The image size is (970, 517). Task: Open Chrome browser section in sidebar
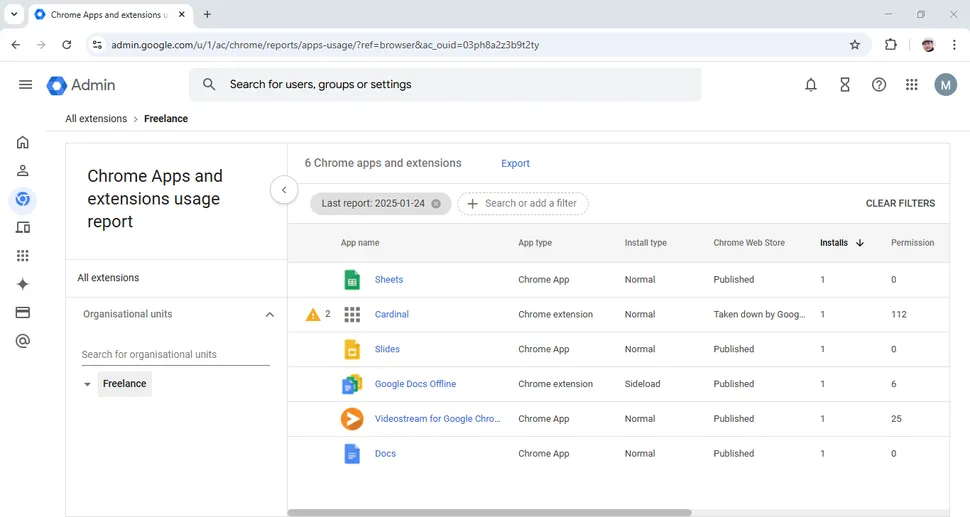click(x=23, y=199)
